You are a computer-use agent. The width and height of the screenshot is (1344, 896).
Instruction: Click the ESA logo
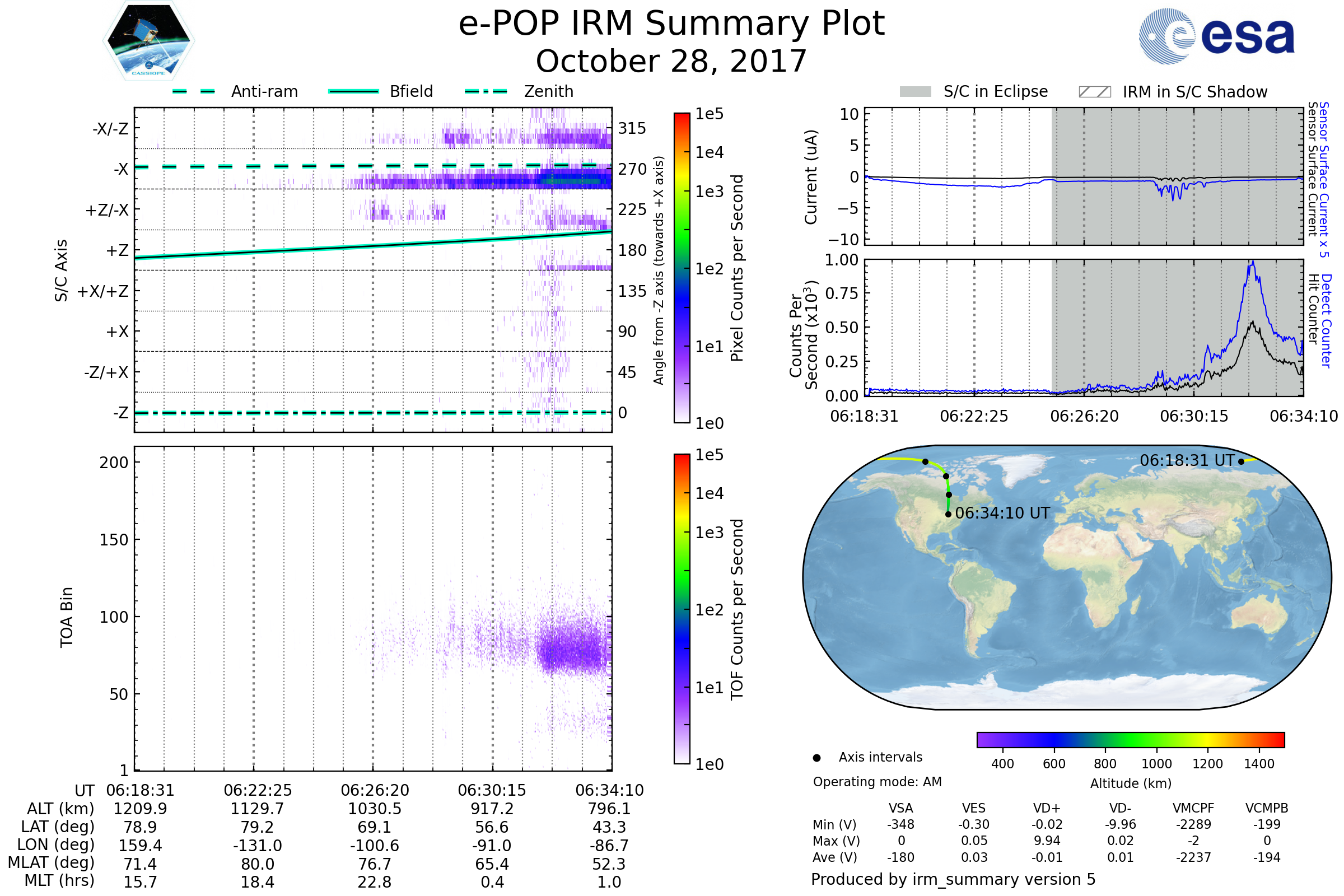[x=1216, y=36]
